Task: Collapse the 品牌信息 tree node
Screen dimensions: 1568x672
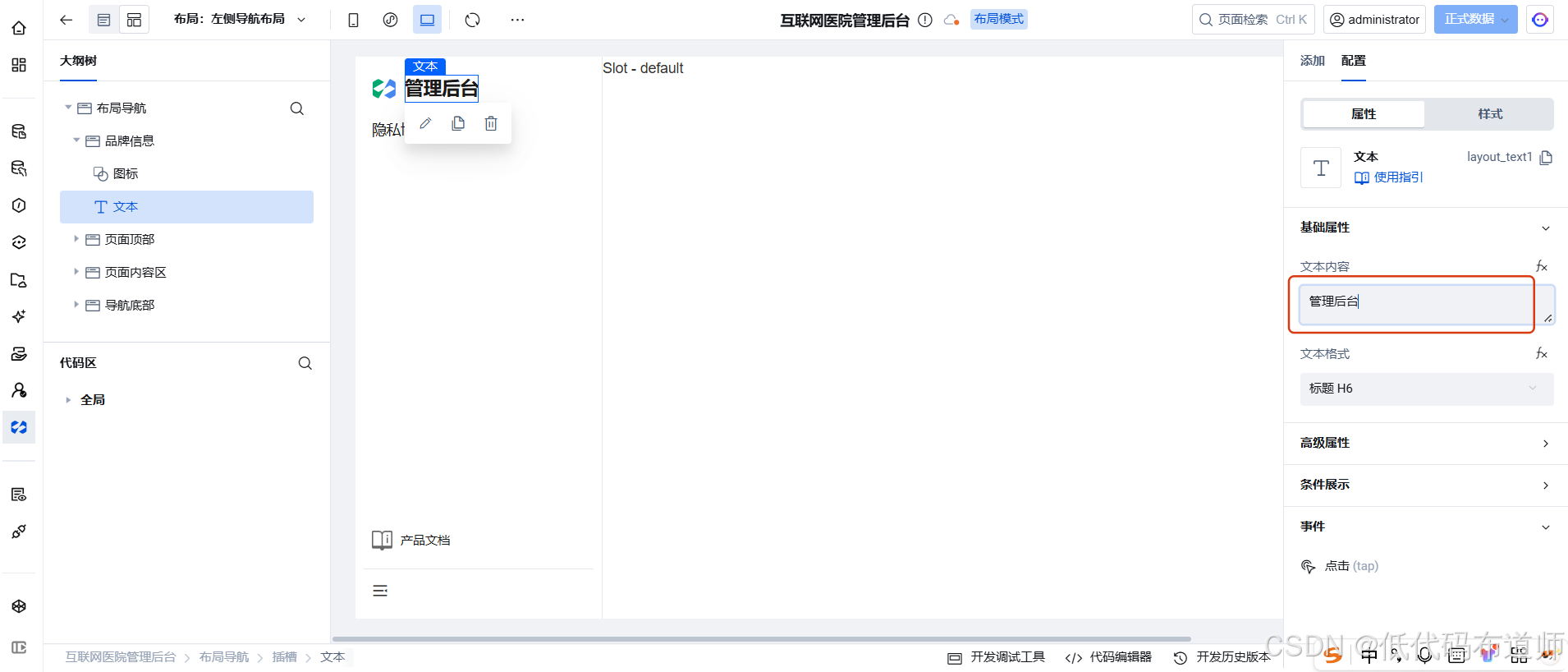Action: click(x=76, y=140)
